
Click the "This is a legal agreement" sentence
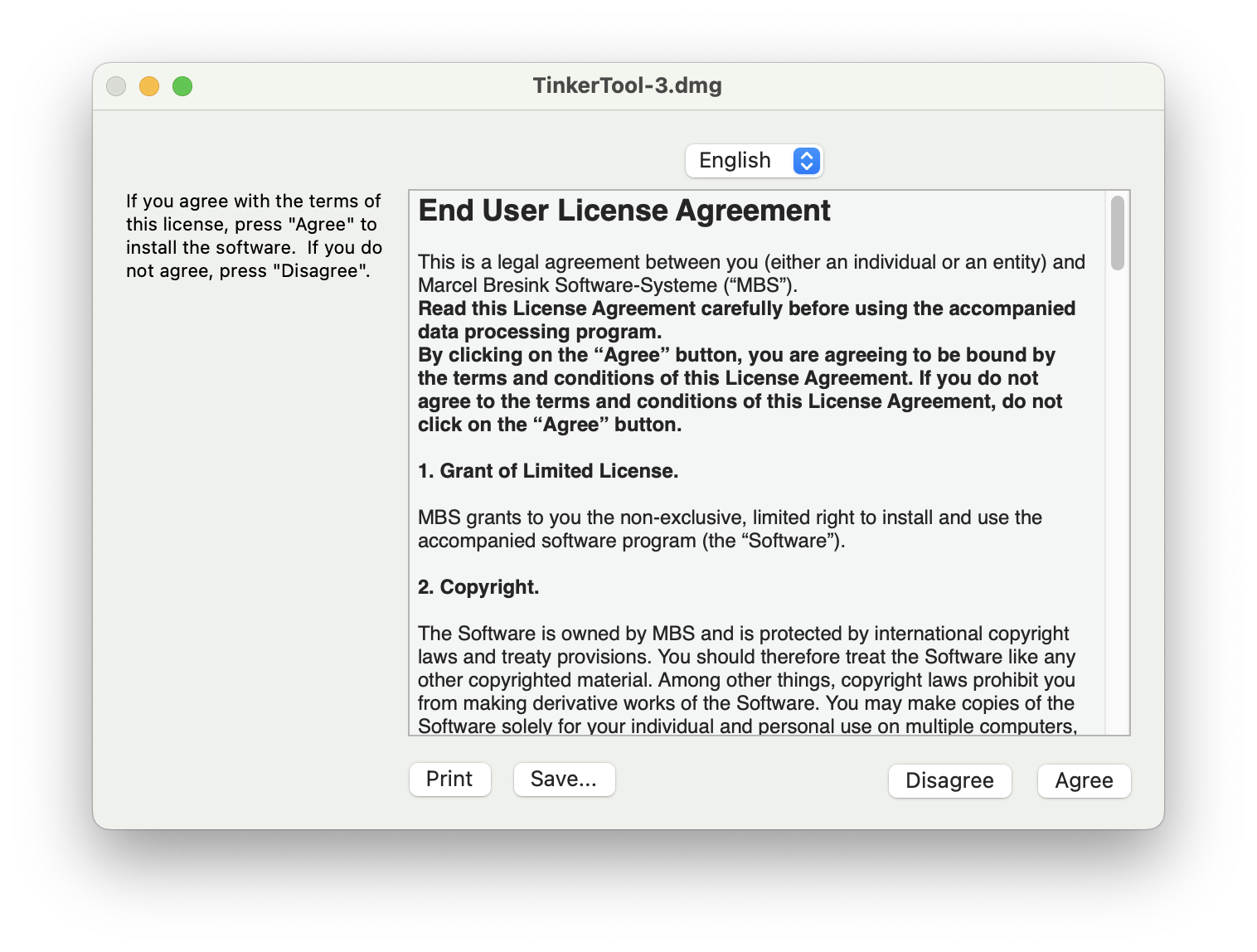tap(751, 274)
